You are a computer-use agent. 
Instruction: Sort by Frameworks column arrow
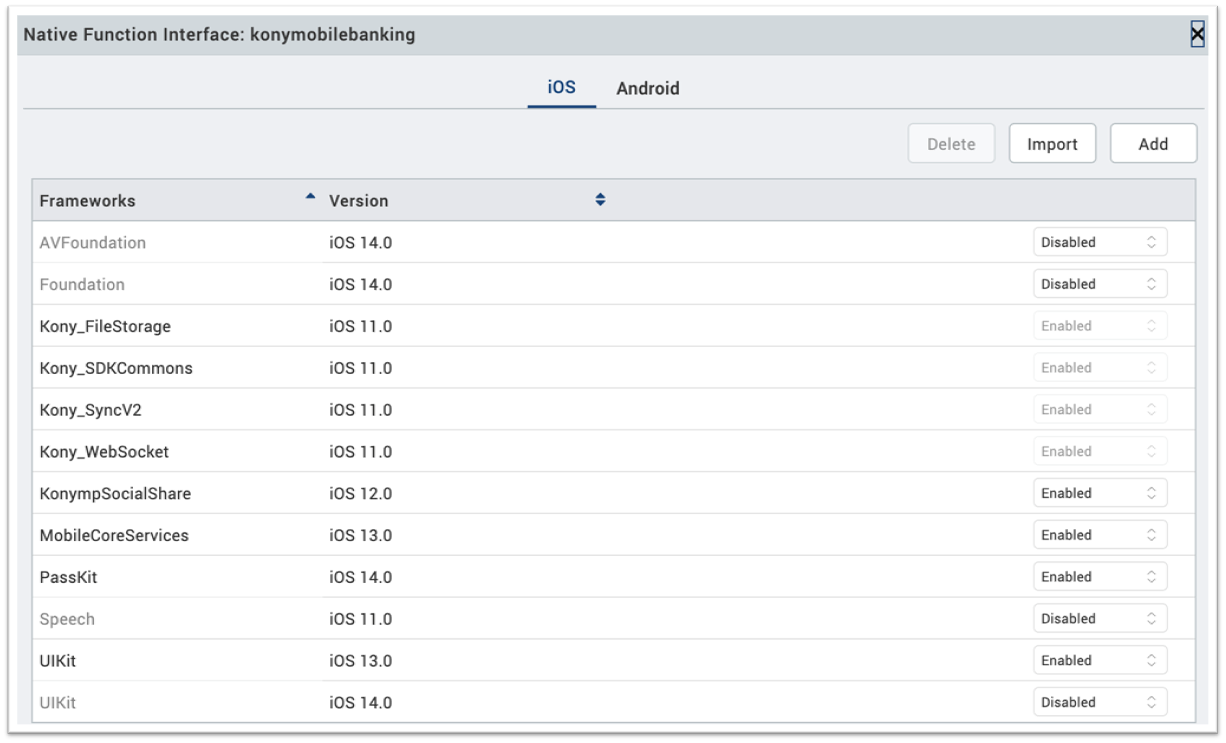[310, 197]
